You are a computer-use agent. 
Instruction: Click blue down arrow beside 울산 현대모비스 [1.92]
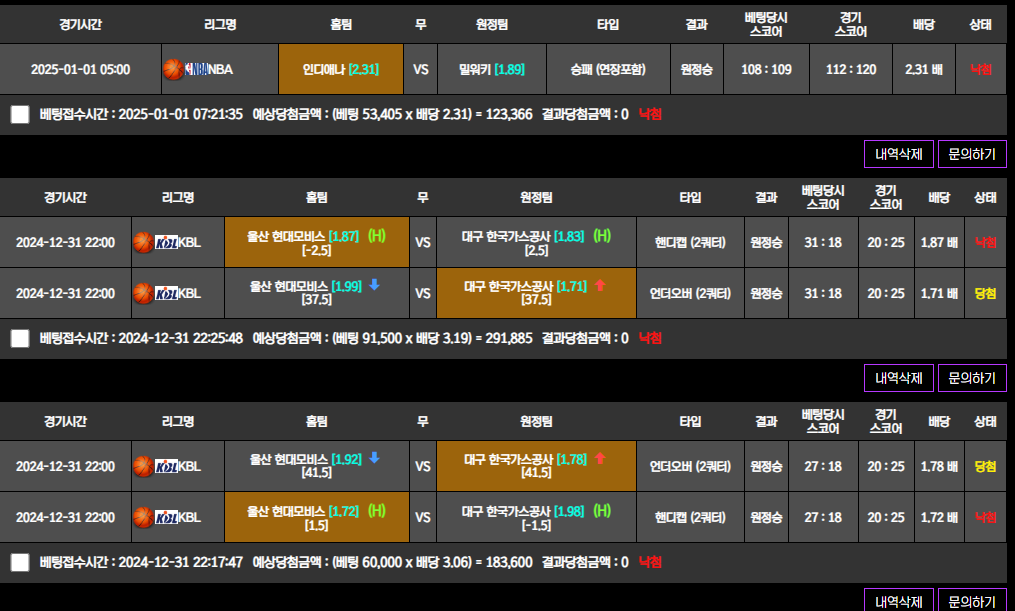(375, 458)
